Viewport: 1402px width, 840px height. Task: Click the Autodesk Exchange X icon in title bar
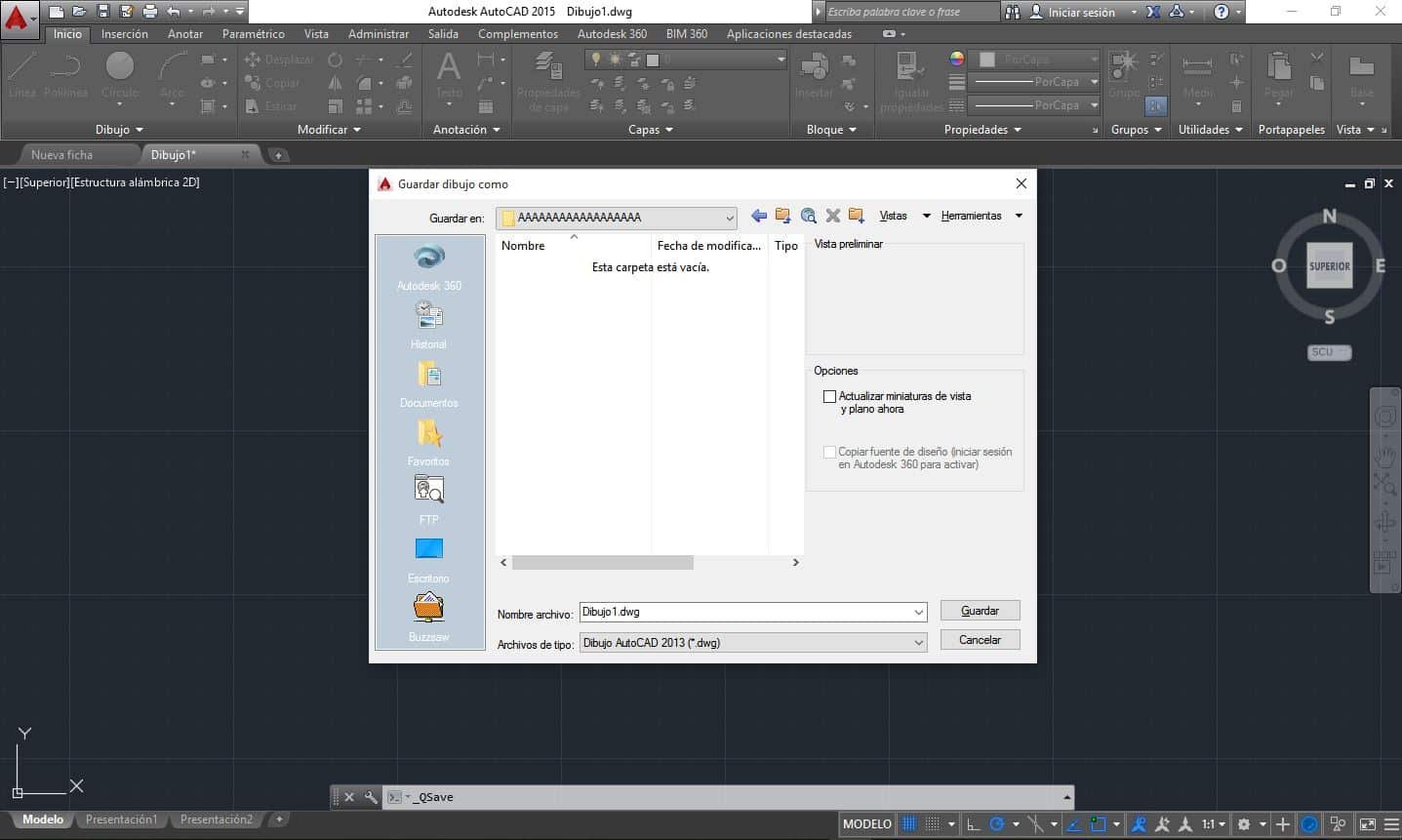[x=1153, y=12]
